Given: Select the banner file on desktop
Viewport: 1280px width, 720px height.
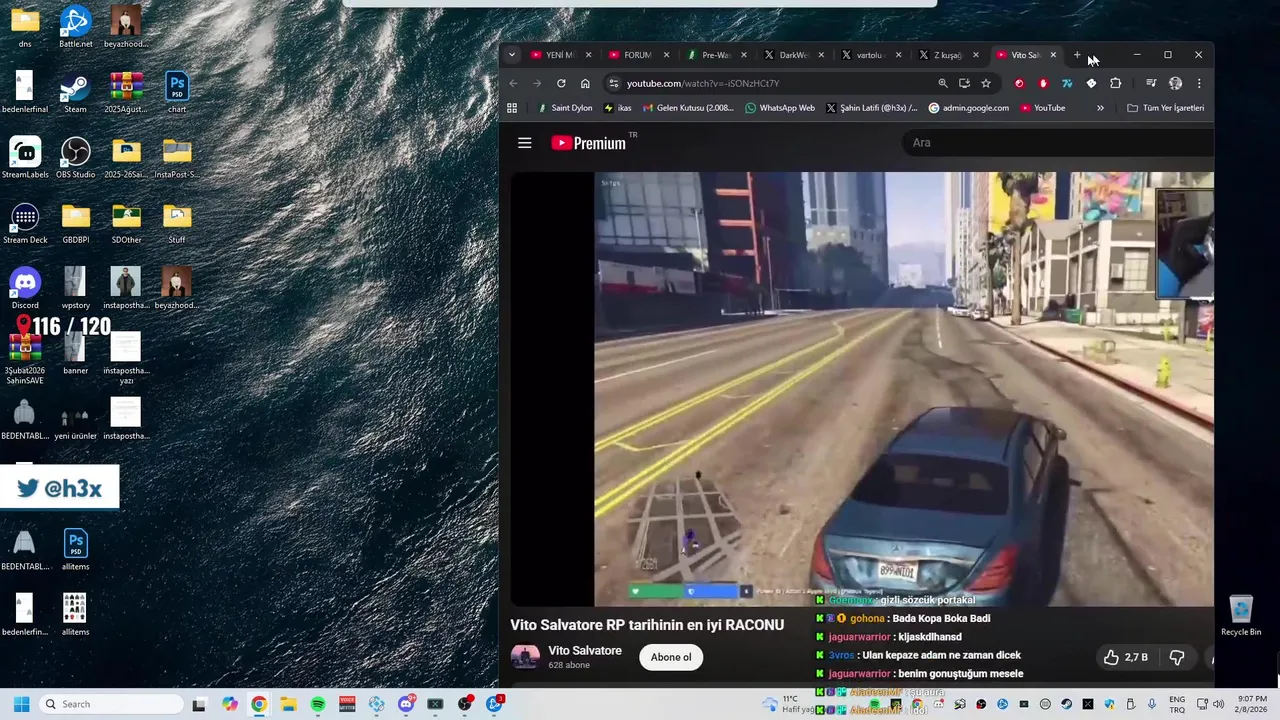Looking at the screenshot, I should pos(76,353).
